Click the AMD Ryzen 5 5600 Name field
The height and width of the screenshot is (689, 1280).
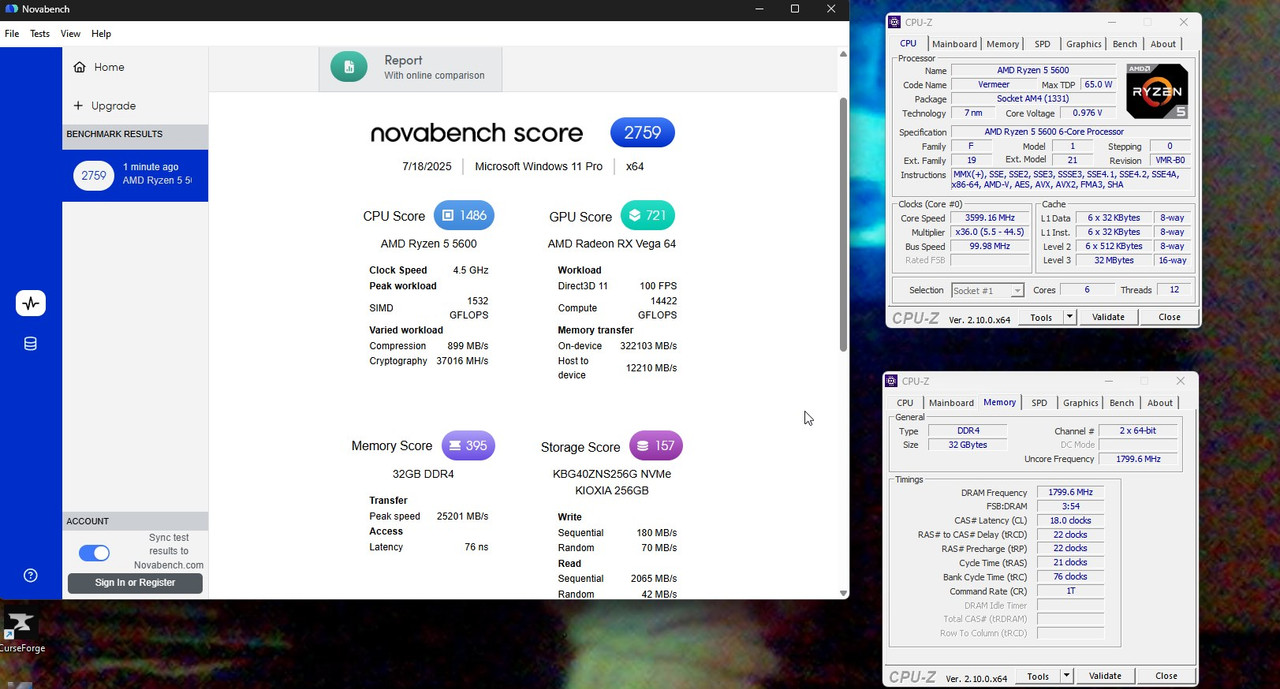pos(1033,71)
